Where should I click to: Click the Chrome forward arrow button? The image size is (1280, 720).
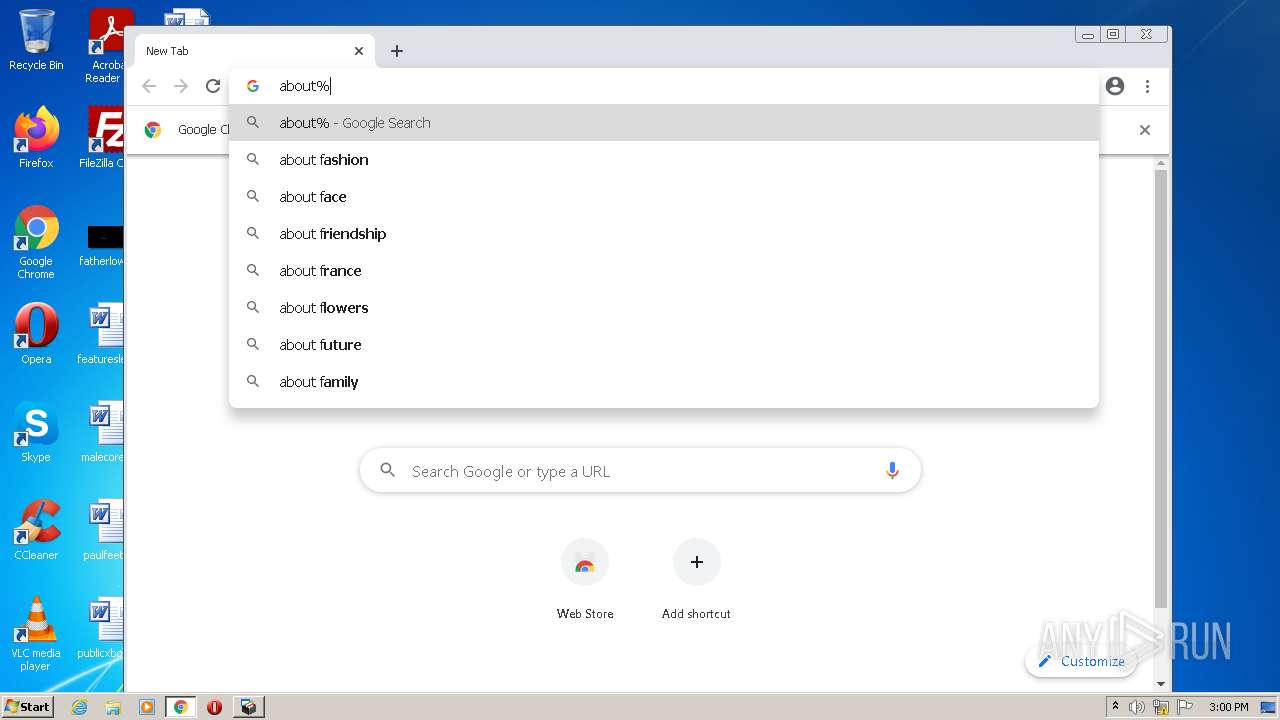[181, 86]
